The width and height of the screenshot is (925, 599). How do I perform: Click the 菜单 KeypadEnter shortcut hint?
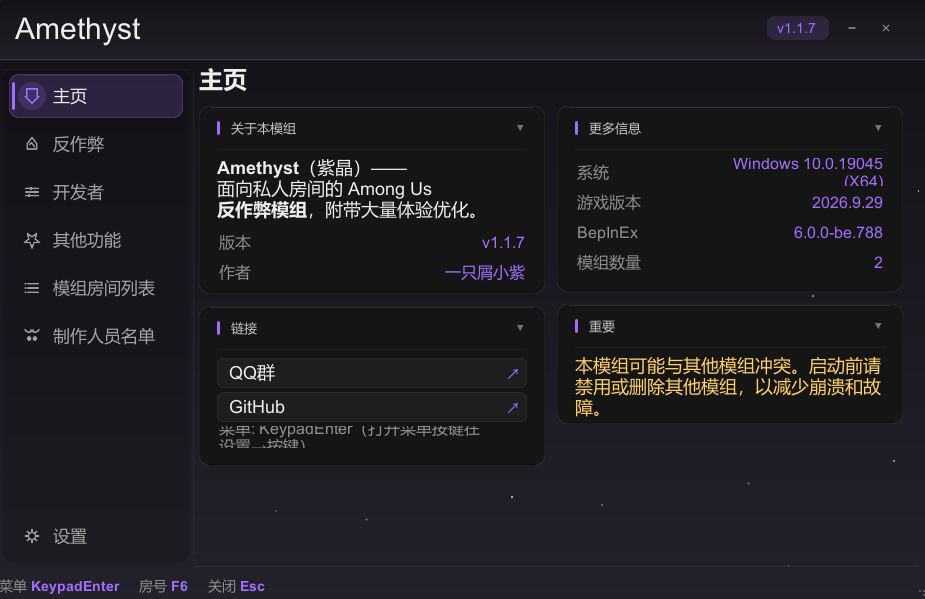(x=59, y=586)
